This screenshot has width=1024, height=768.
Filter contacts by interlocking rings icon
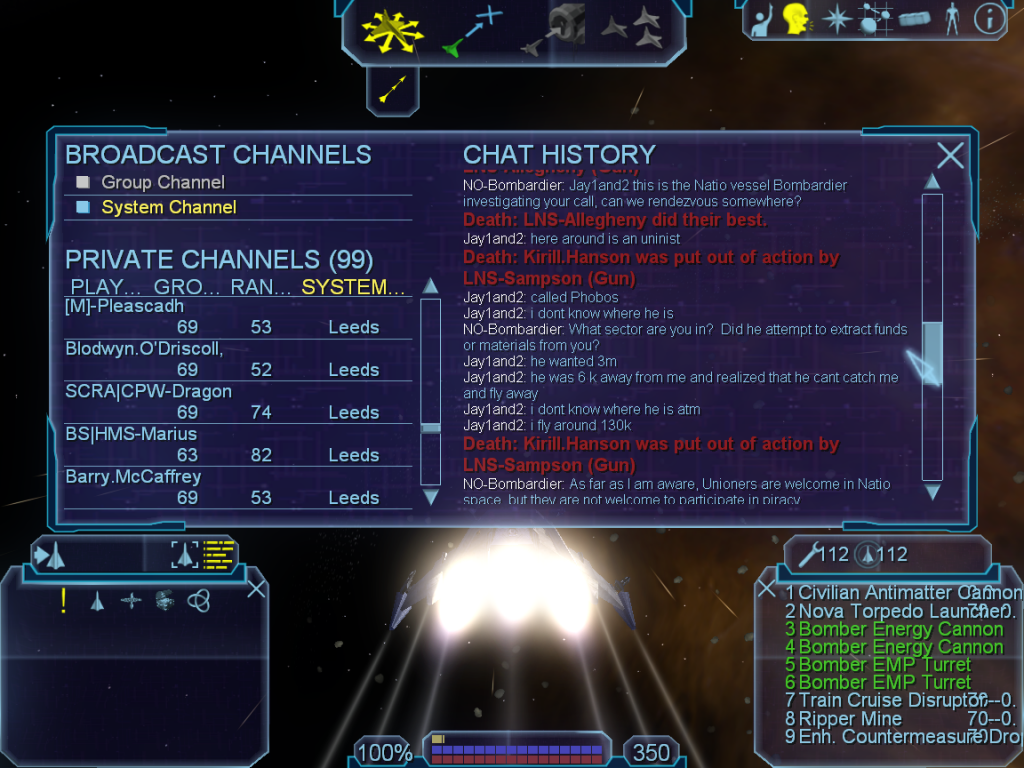(199, 600)
